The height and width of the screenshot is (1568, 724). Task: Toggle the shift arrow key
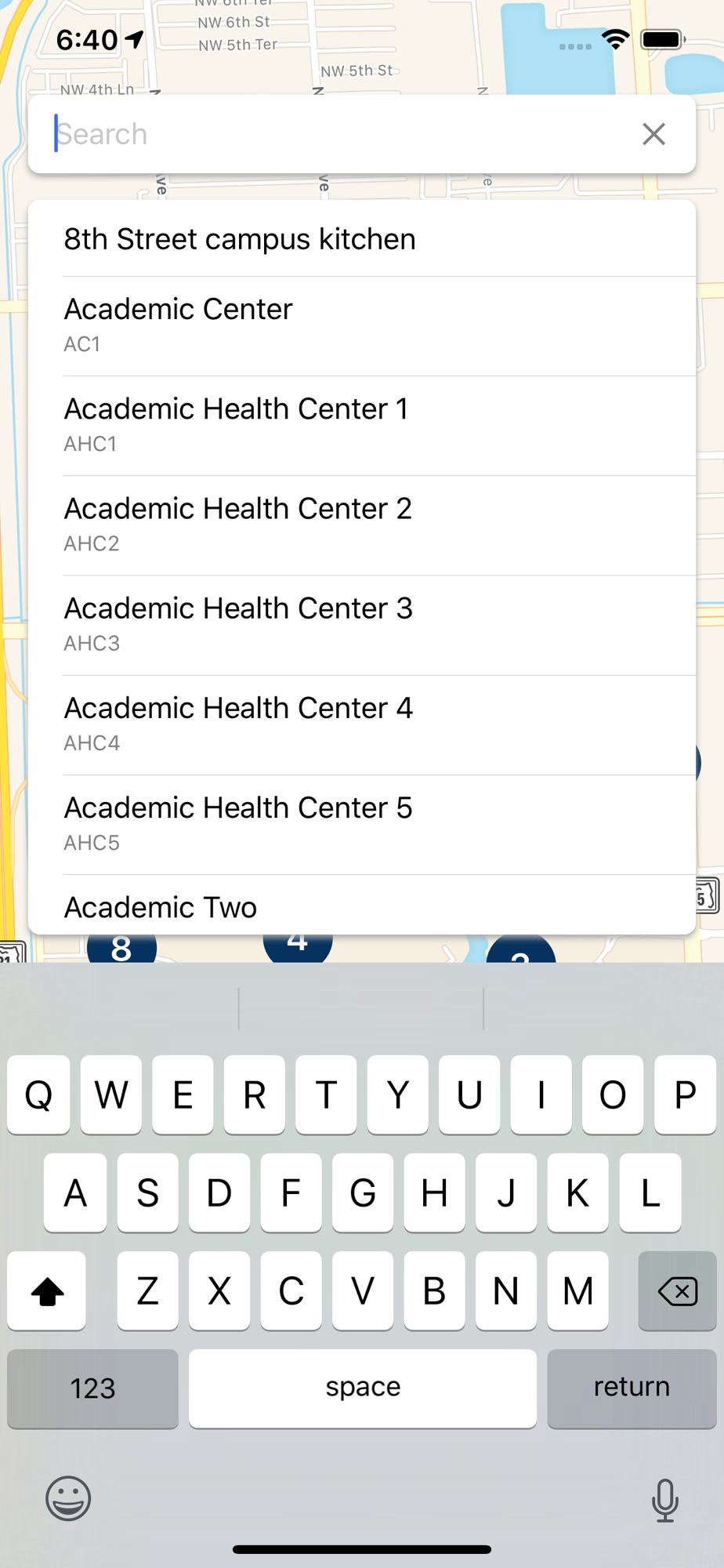point(46,1290)
